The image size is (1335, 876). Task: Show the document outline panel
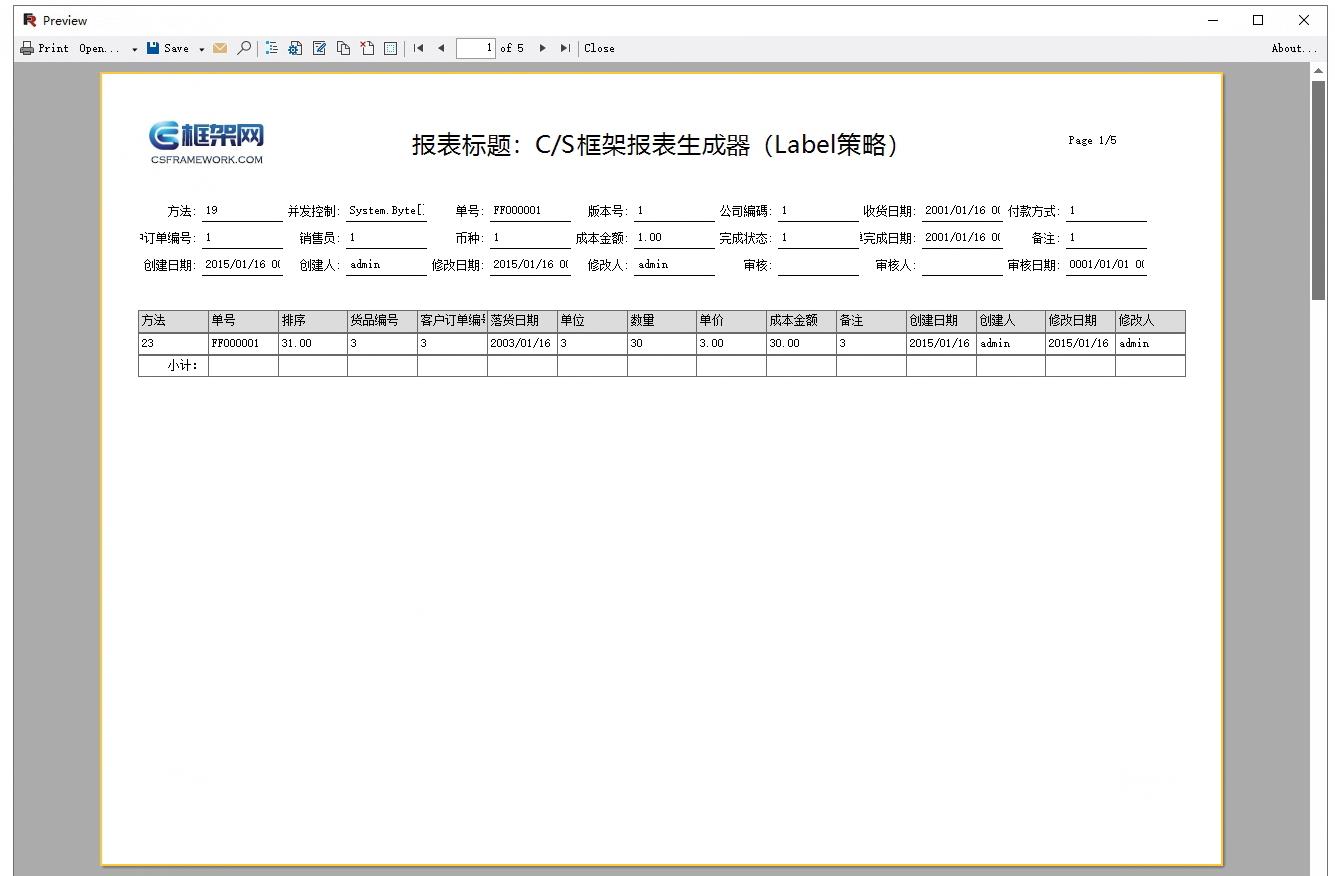(271, 48)
